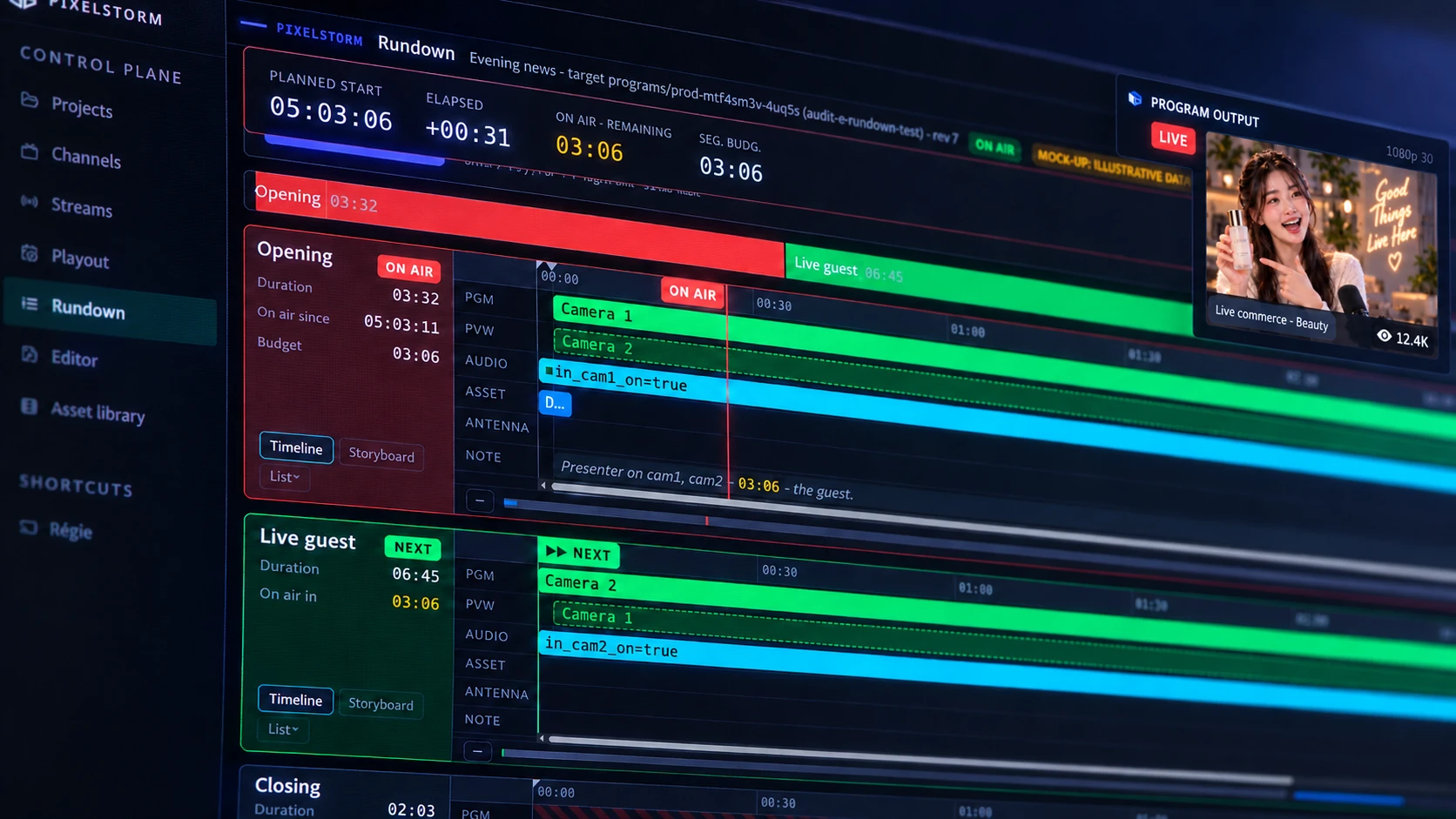Viewport: 1456px width, 819px height.
Task: Click the 1080p 30 resolution label
Action: [1409, 155]
